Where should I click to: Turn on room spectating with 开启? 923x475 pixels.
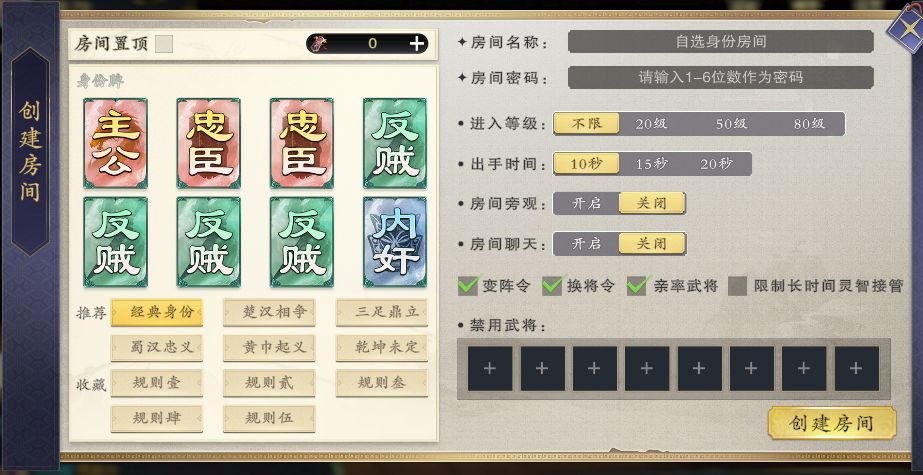pos(586,204)
